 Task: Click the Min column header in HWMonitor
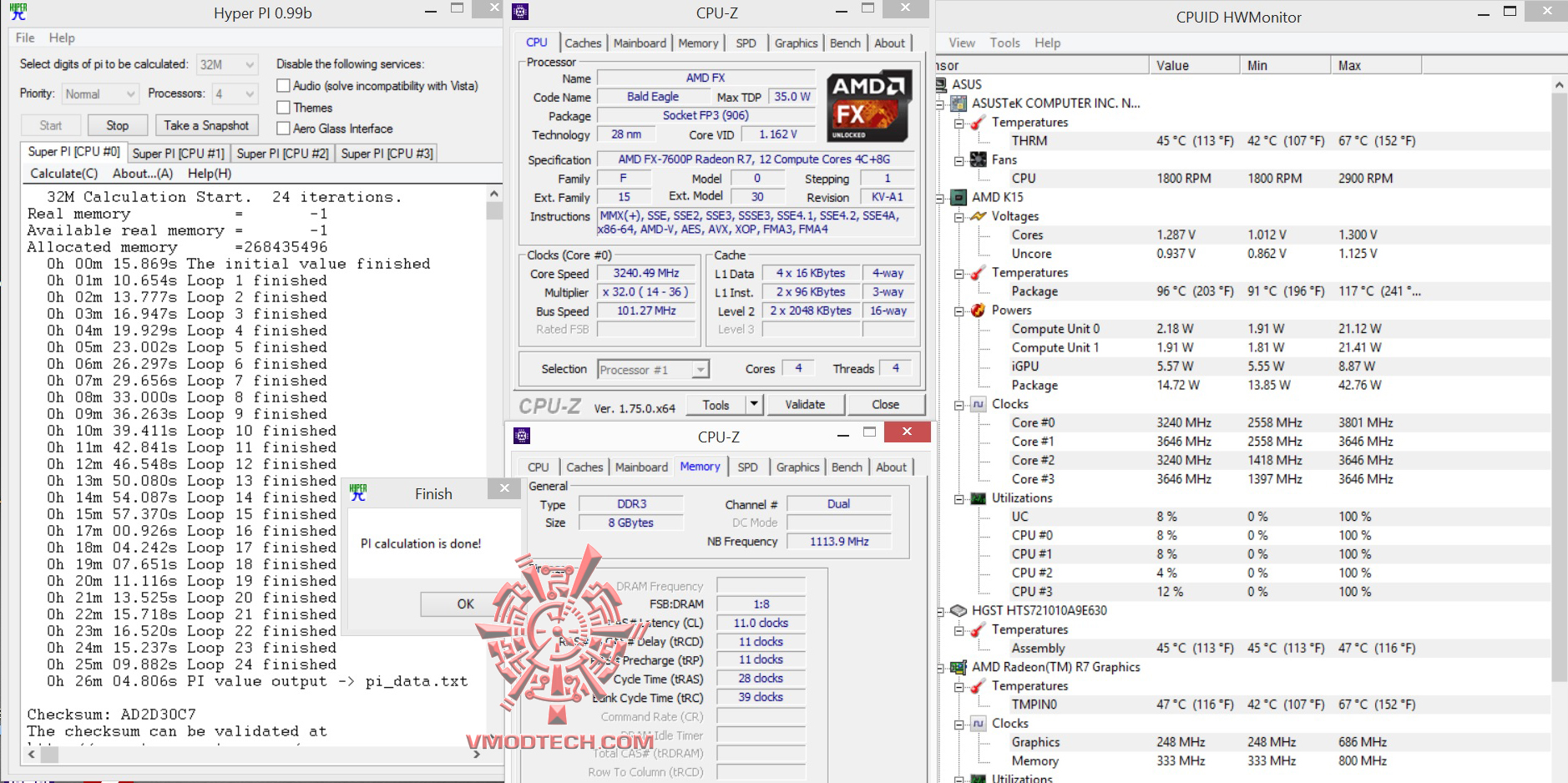[1285, 65]
